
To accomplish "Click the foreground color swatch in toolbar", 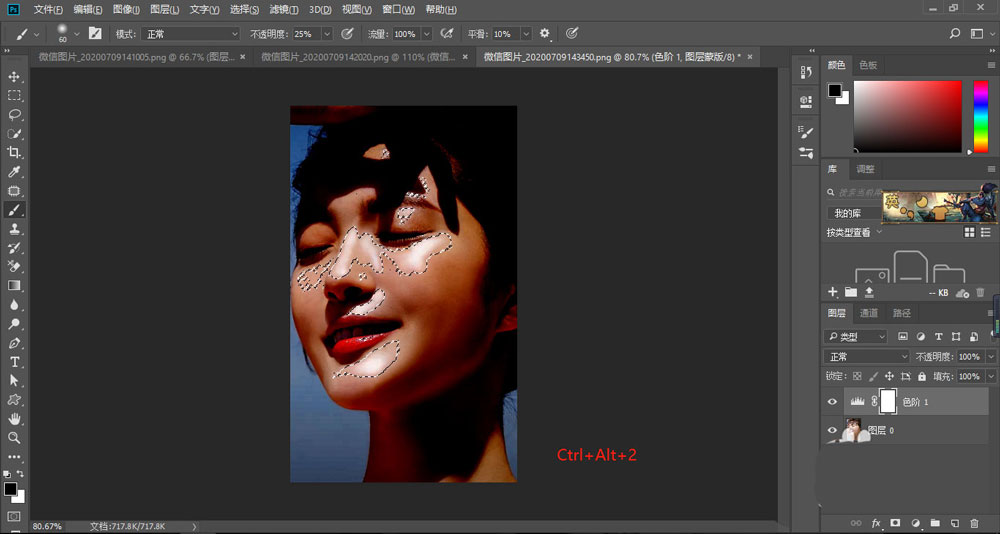I will coord(9,489).
